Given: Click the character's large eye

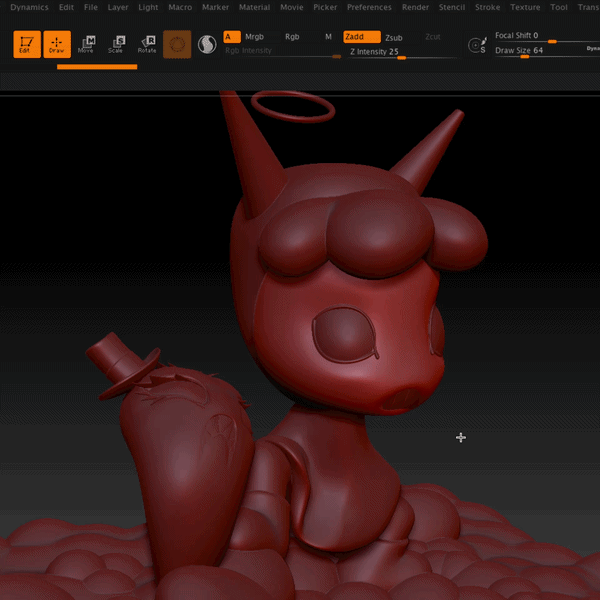Looking at the screenshot, I should [346, 334].
